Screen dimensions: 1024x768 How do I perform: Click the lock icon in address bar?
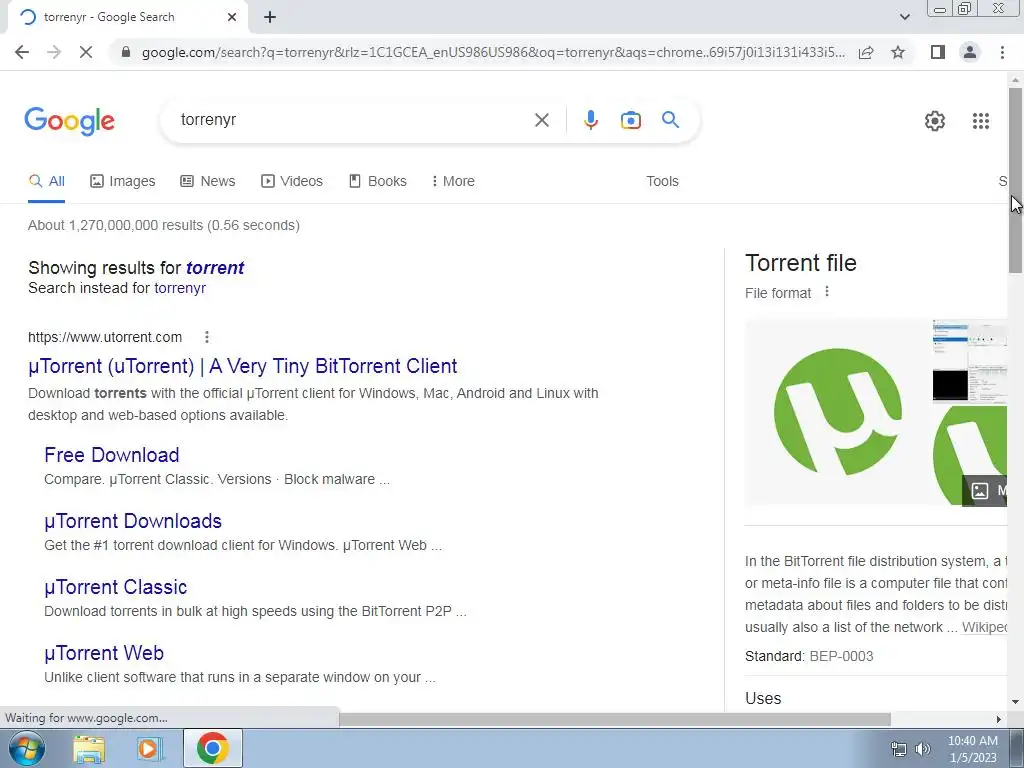pyautogui.click(x=126, y=52)
